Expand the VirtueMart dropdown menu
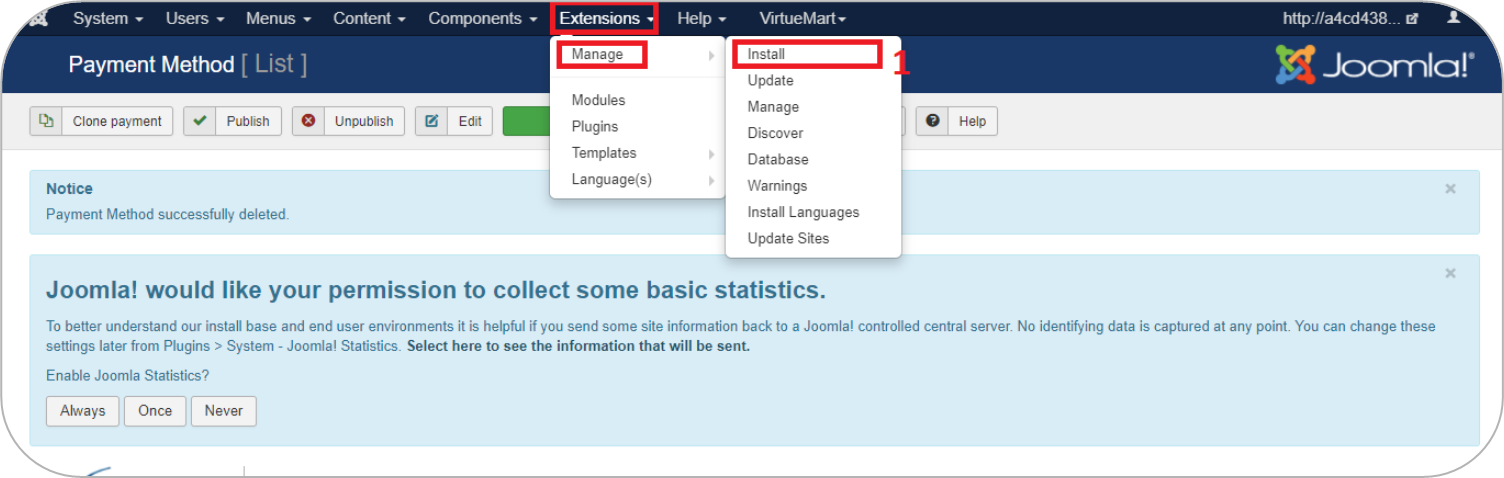 point(802,18)
